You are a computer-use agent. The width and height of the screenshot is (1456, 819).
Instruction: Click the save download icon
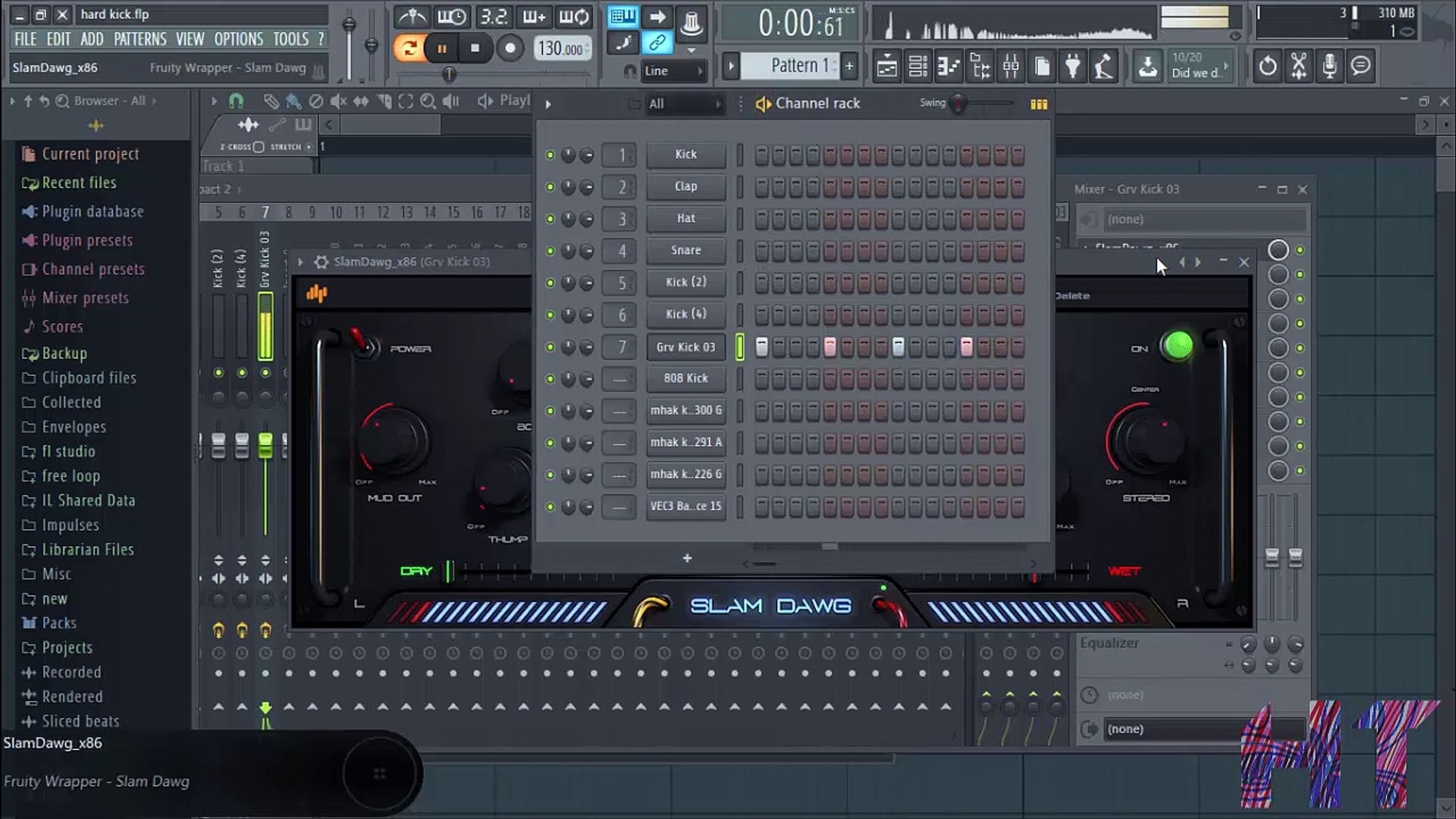tap(1148, 67)
